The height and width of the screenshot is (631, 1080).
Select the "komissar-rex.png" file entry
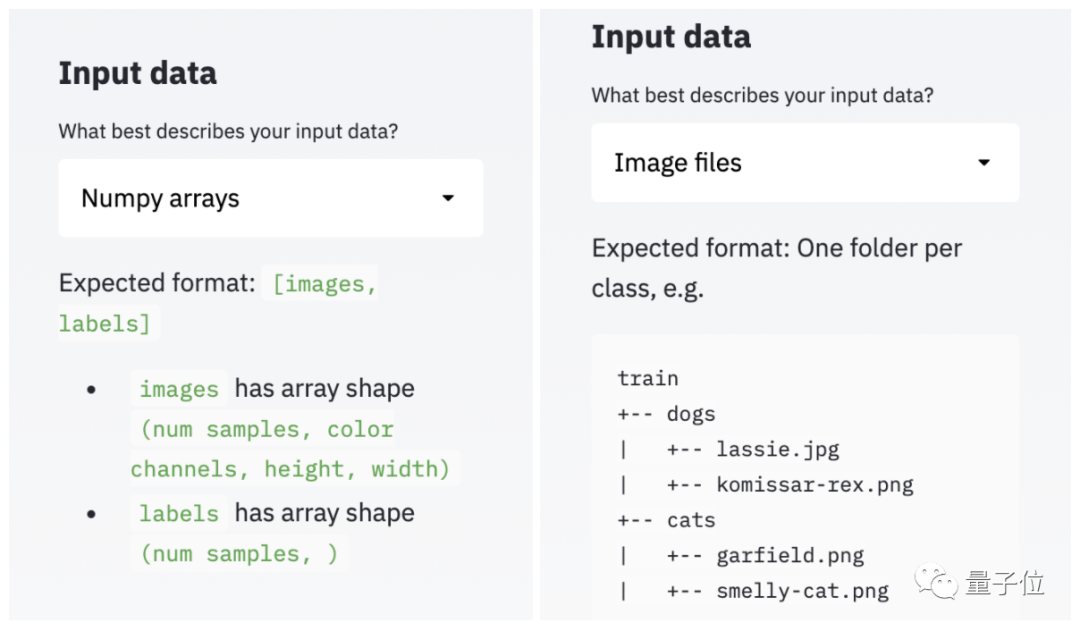pyautogui.click(x=815, y=485)
